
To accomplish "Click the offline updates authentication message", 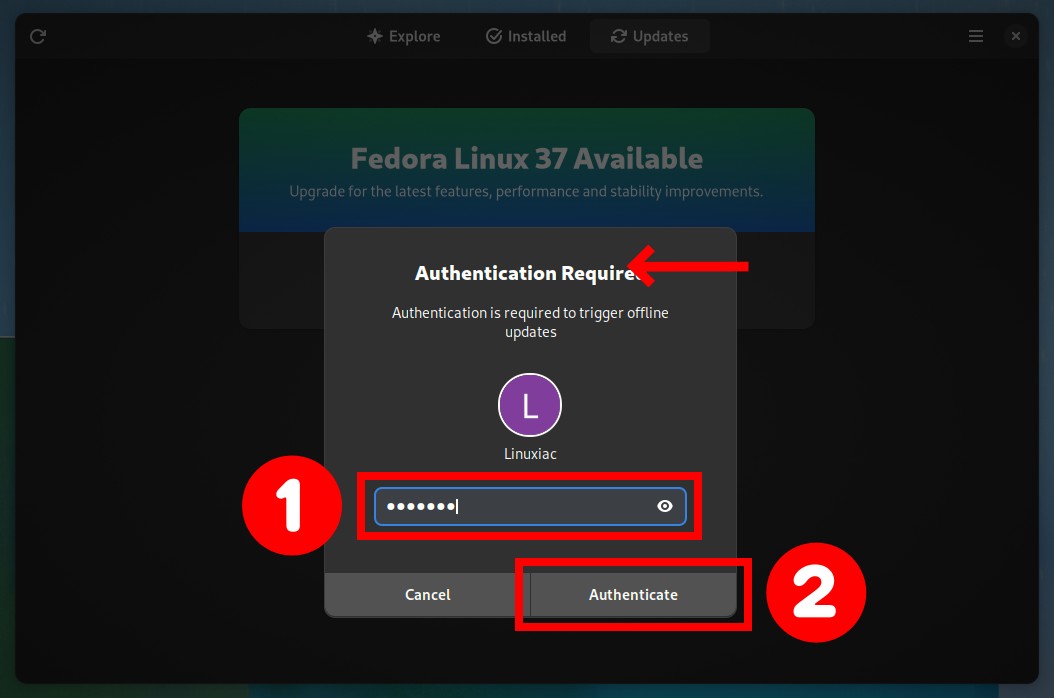I will point(530,322).
